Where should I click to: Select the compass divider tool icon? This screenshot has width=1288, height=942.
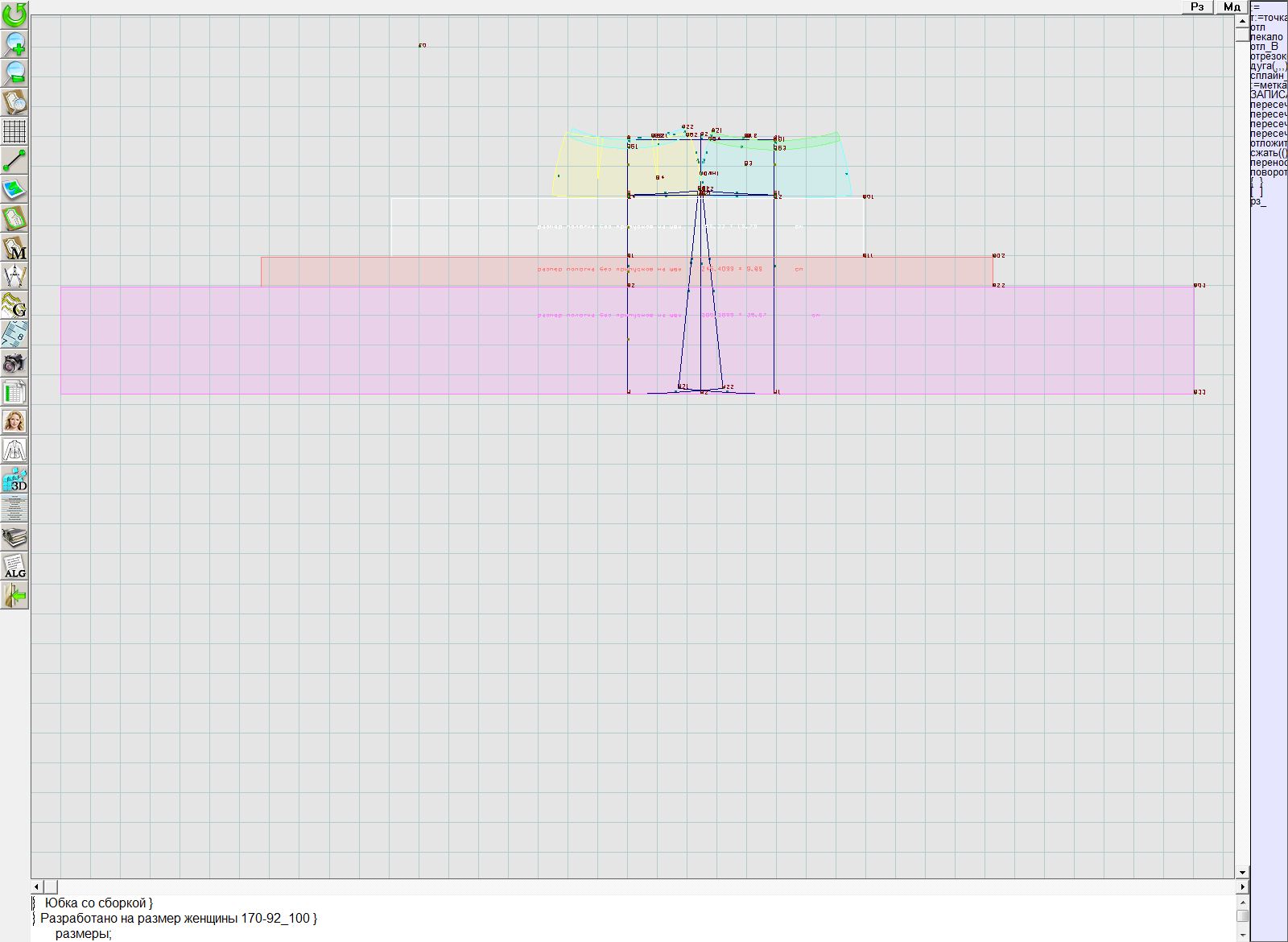point(14,276)
